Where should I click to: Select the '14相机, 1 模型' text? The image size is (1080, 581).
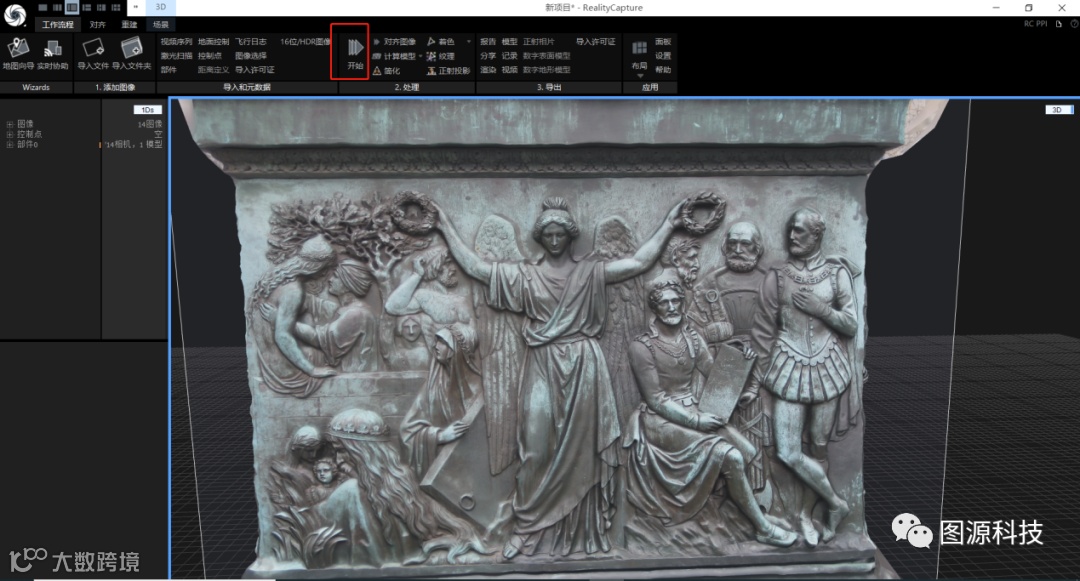tap(134, 145)
